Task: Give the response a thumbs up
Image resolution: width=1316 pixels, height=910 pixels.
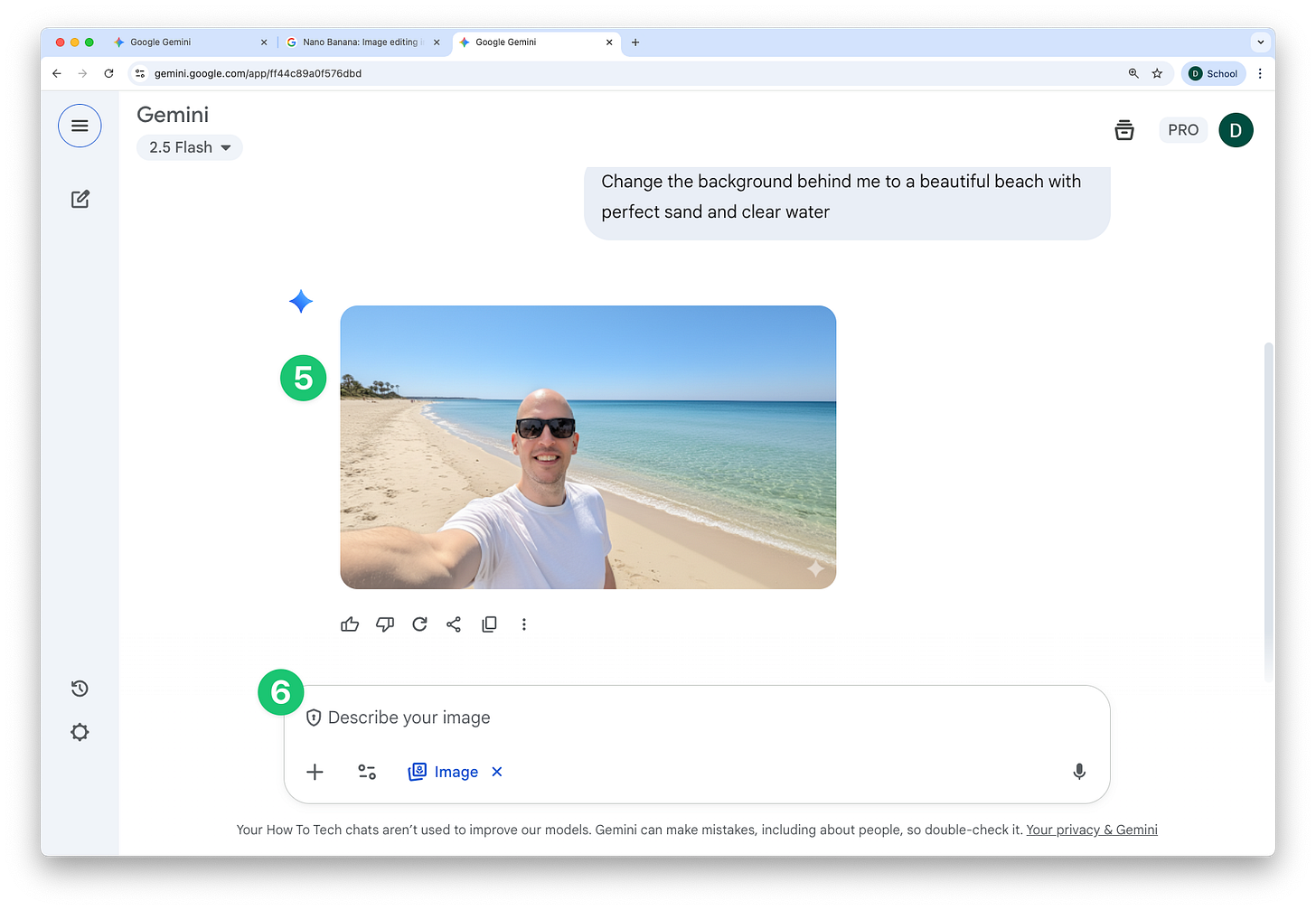Action: 350,624
